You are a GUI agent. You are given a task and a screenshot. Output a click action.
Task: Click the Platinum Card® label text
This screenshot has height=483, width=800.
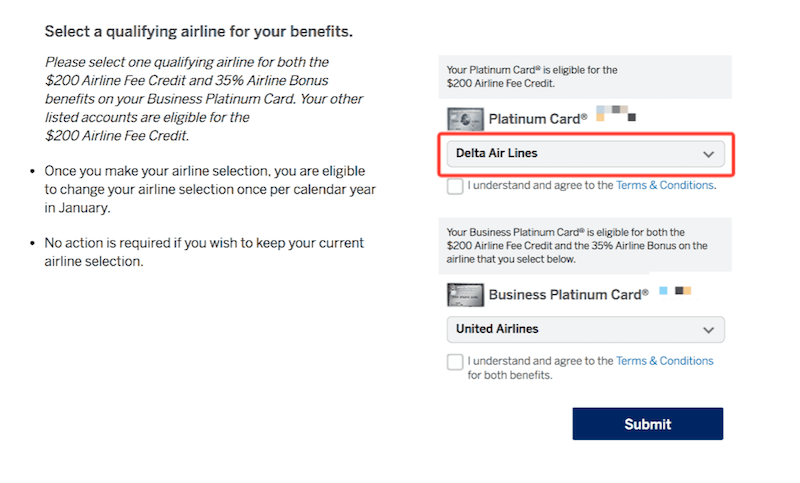538,119
